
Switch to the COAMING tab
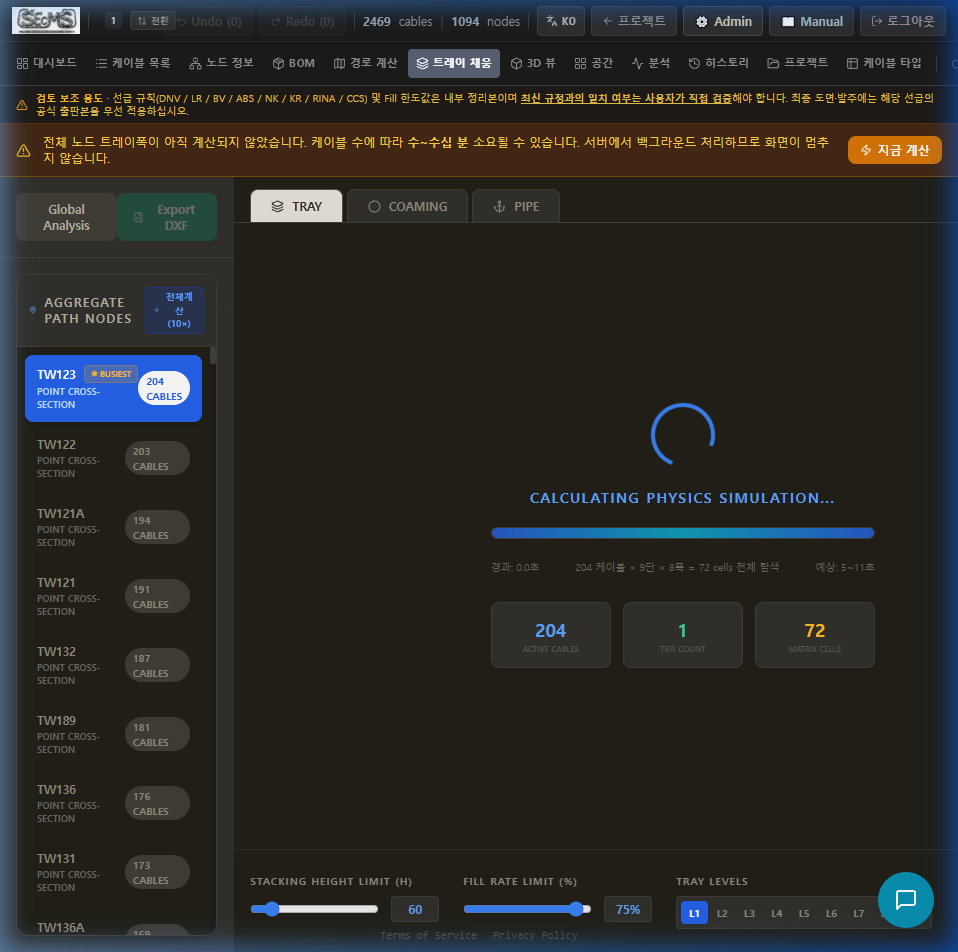(408, 207)
